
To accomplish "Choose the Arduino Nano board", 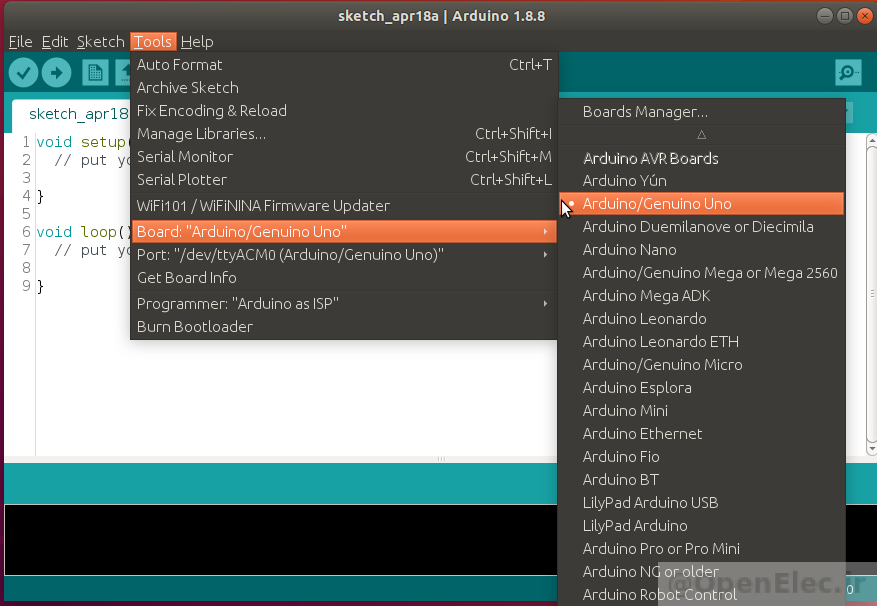I will 701,250.
